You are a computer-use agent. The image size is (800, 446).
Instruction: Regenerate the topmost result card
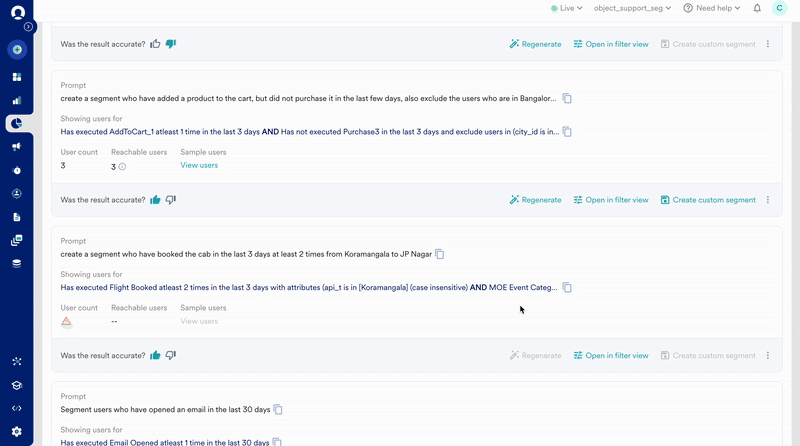(535, 44)
